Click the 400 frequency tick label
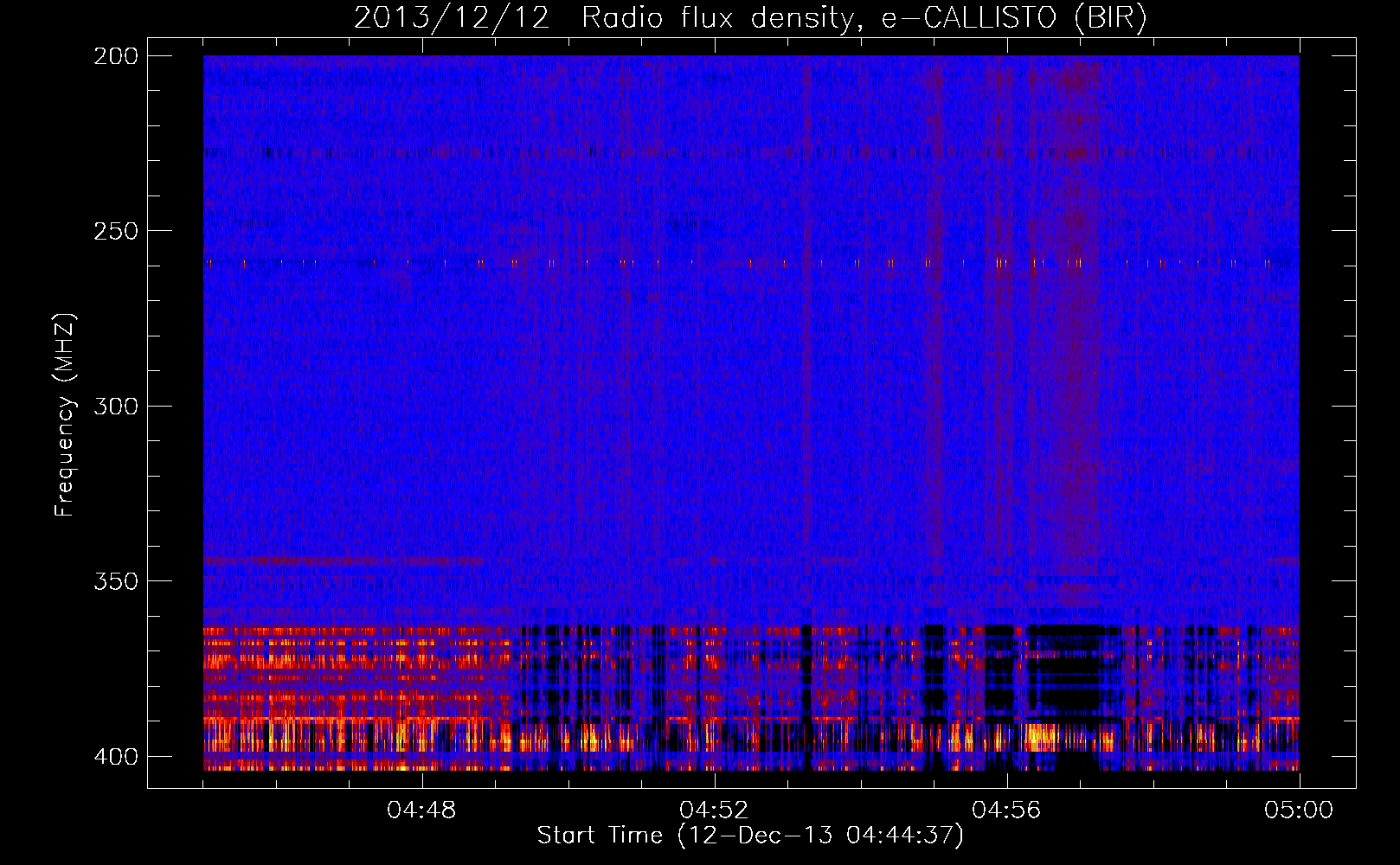Screen dimensions: 1400x865 [x=115, y=756]
